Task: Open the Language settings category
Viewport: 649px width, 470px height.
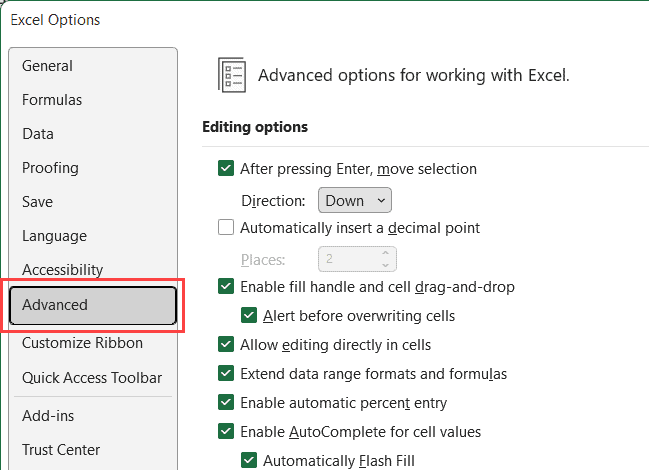Action: [x=54, y=236]
